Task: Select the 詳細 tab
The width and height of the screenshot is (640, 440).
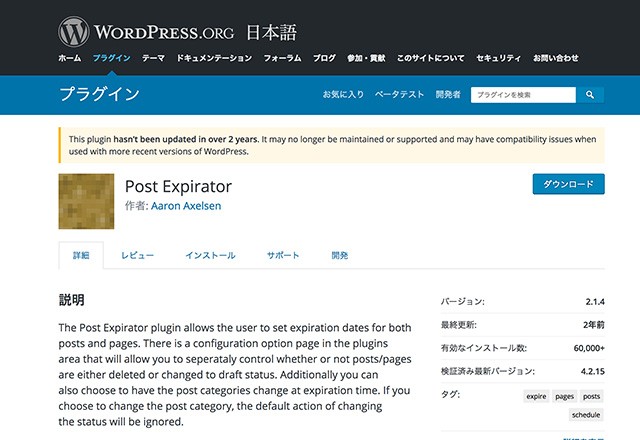Action: click(x=81, y=256)
